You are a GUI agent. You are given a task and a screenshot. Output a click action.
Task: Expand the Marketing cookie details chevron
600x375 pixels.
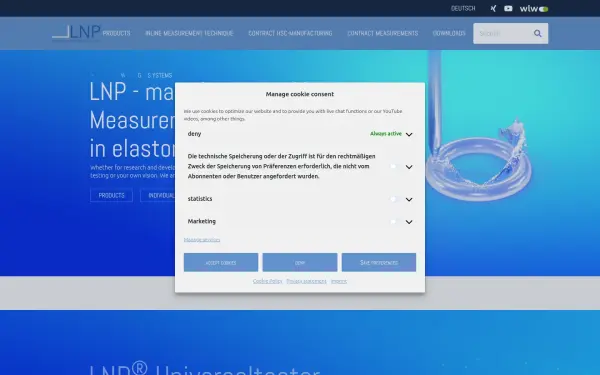click(x=409, y=222)
